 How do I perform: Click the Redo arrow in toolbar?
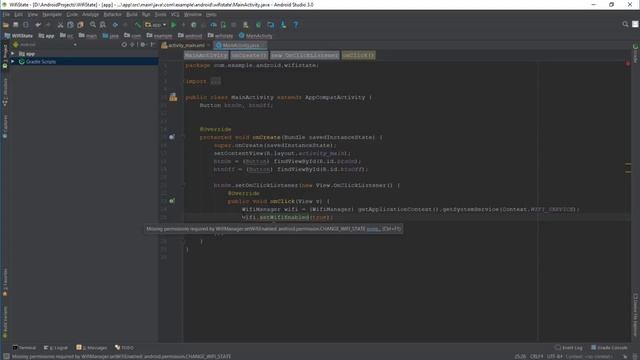click(48, 25)
